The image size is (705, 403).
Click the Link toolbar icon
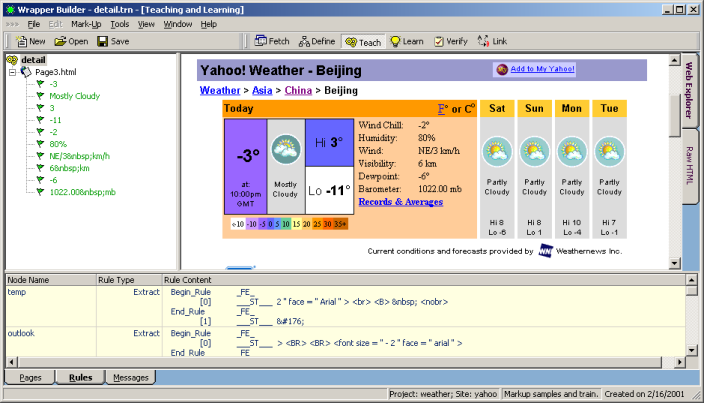483,41
